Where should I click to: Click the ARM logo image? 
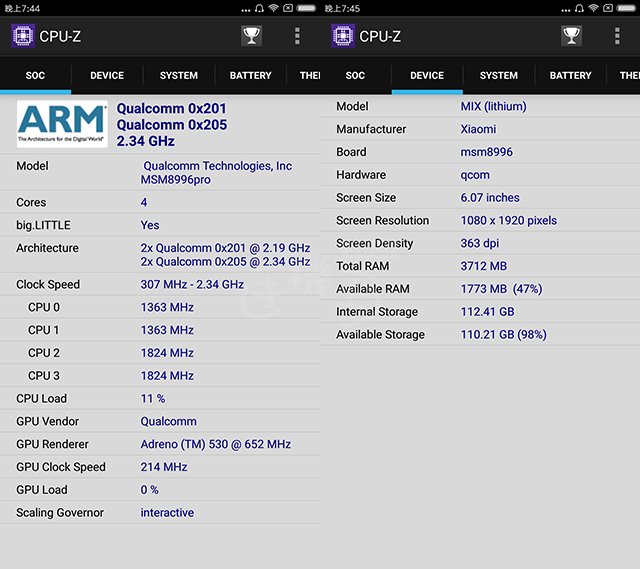point(62,124)
